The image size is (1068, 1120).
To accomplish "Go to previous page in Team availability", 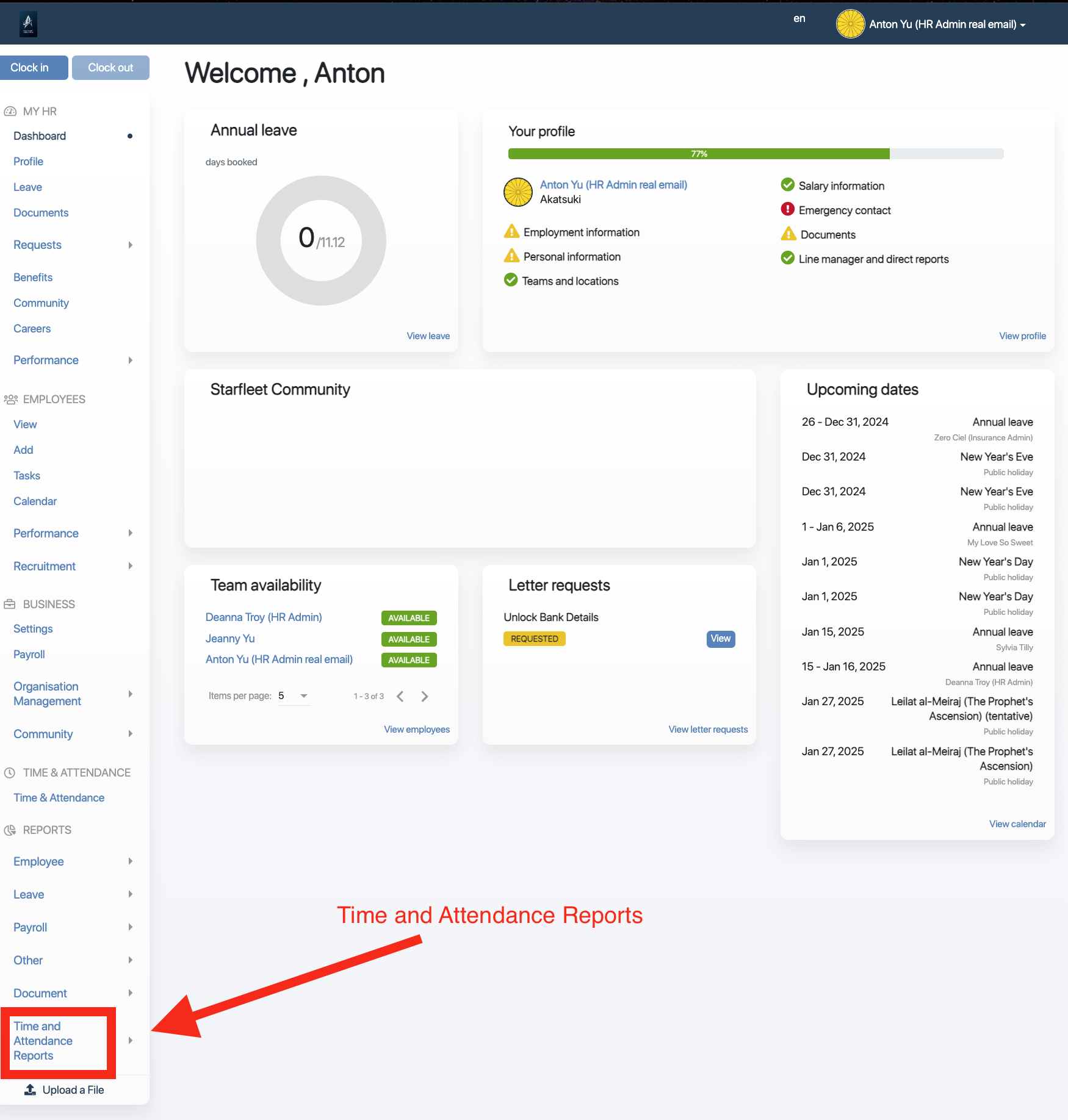I will 400,697.
